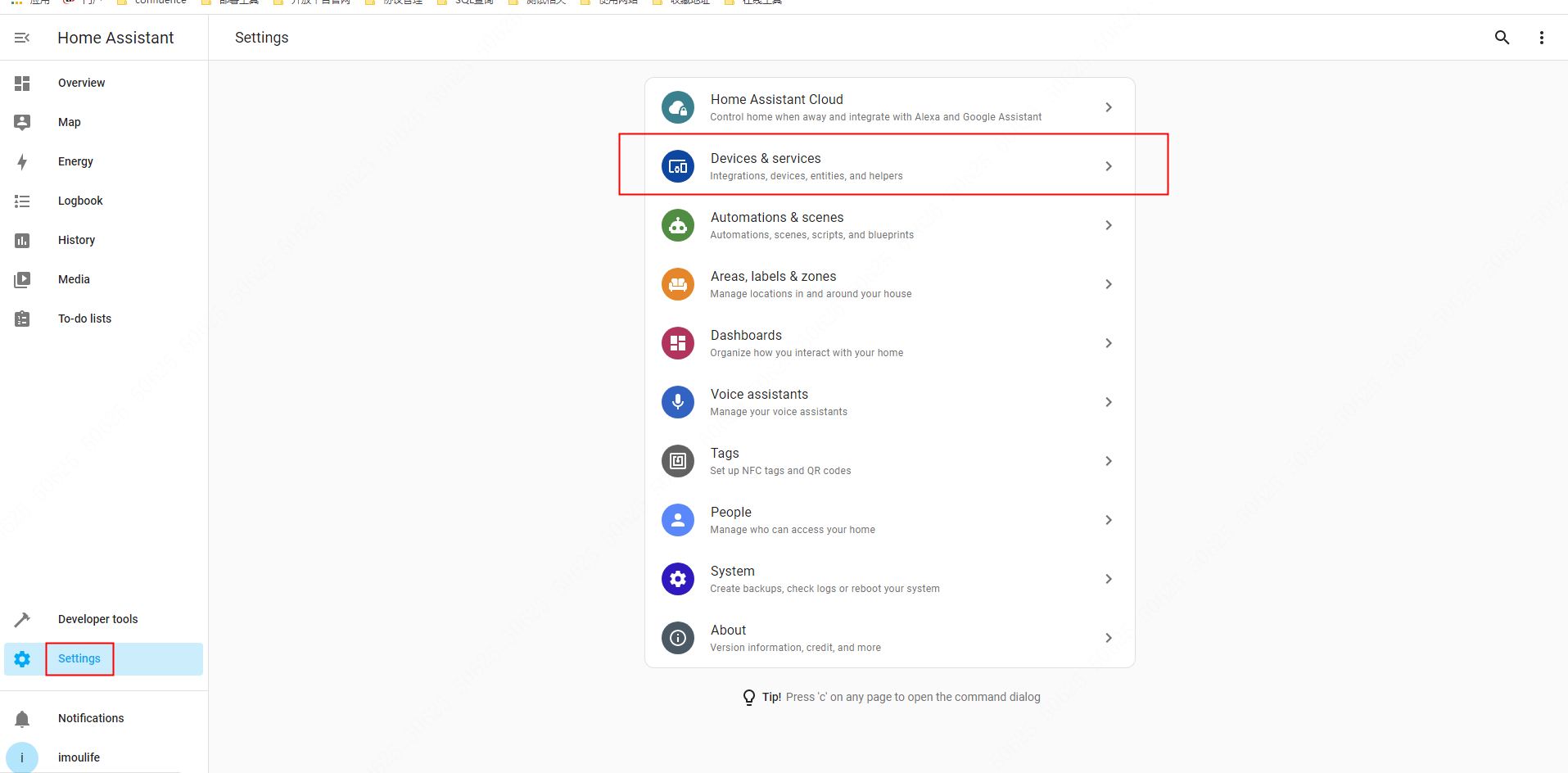This screenshot has width=1568, height=773.
Task: Click the Voice assistants microphone icon
Action: pyautogui.click(x=678, y=402)
